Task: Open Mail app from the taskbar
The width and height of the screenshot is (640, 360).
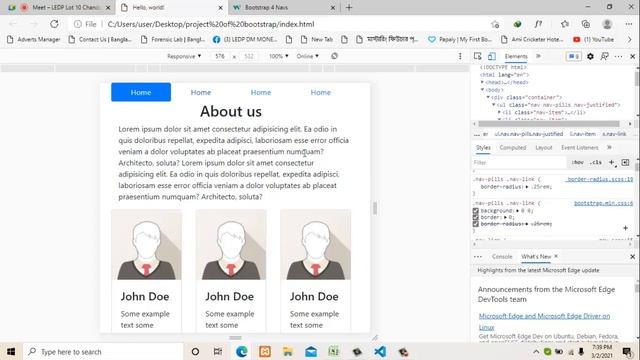Action: click(x=311, y=351)
